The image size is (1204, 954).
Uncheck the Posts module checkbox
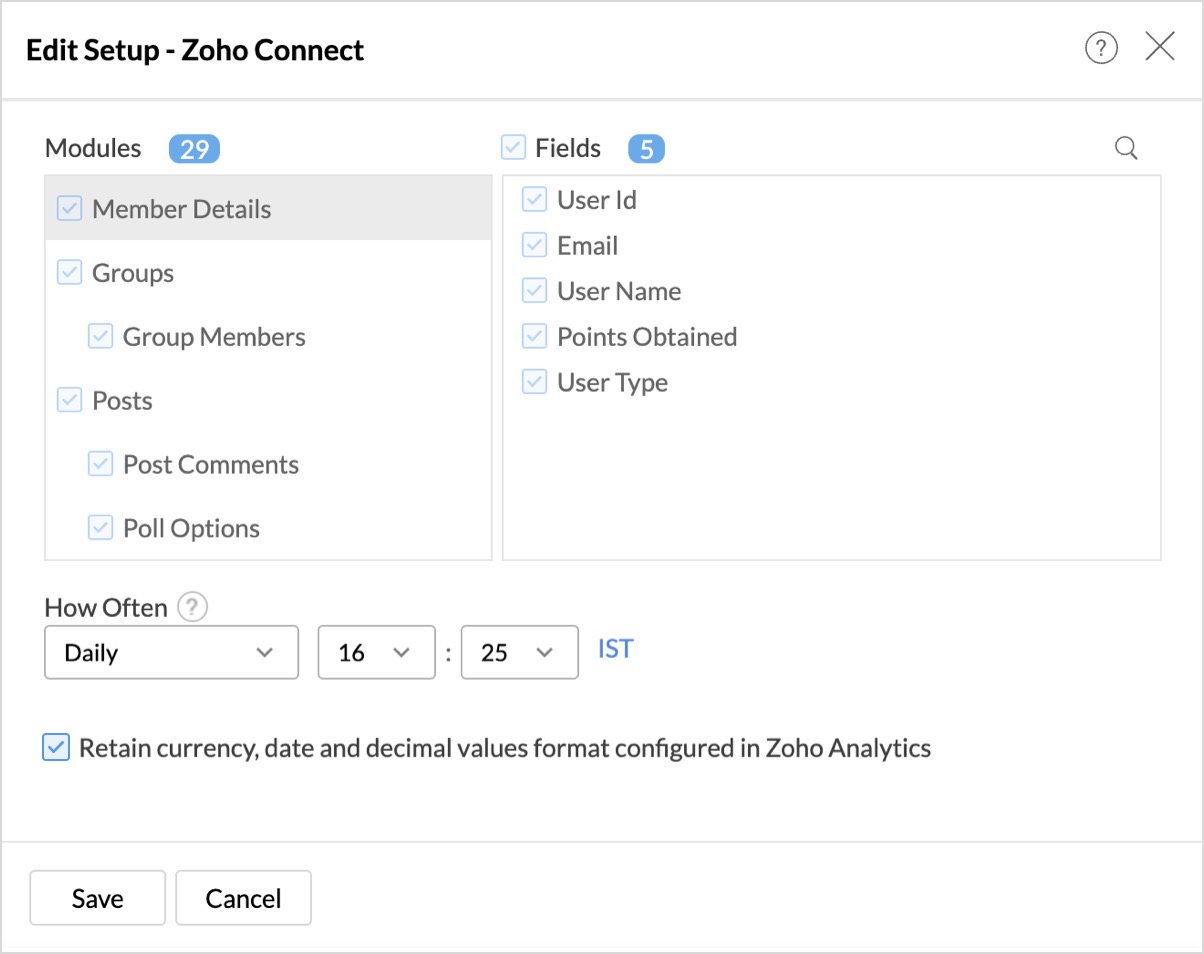69,401
